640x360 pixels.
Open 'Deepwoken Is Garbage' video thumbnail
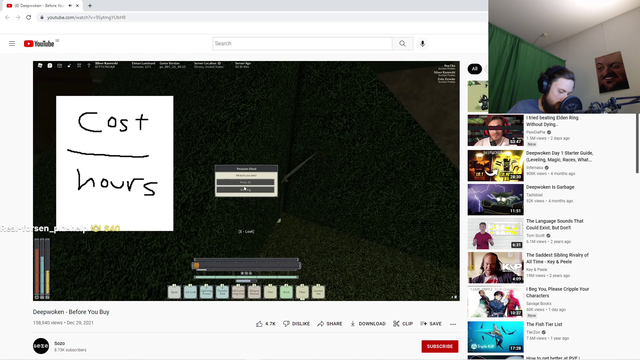[496, 199]
